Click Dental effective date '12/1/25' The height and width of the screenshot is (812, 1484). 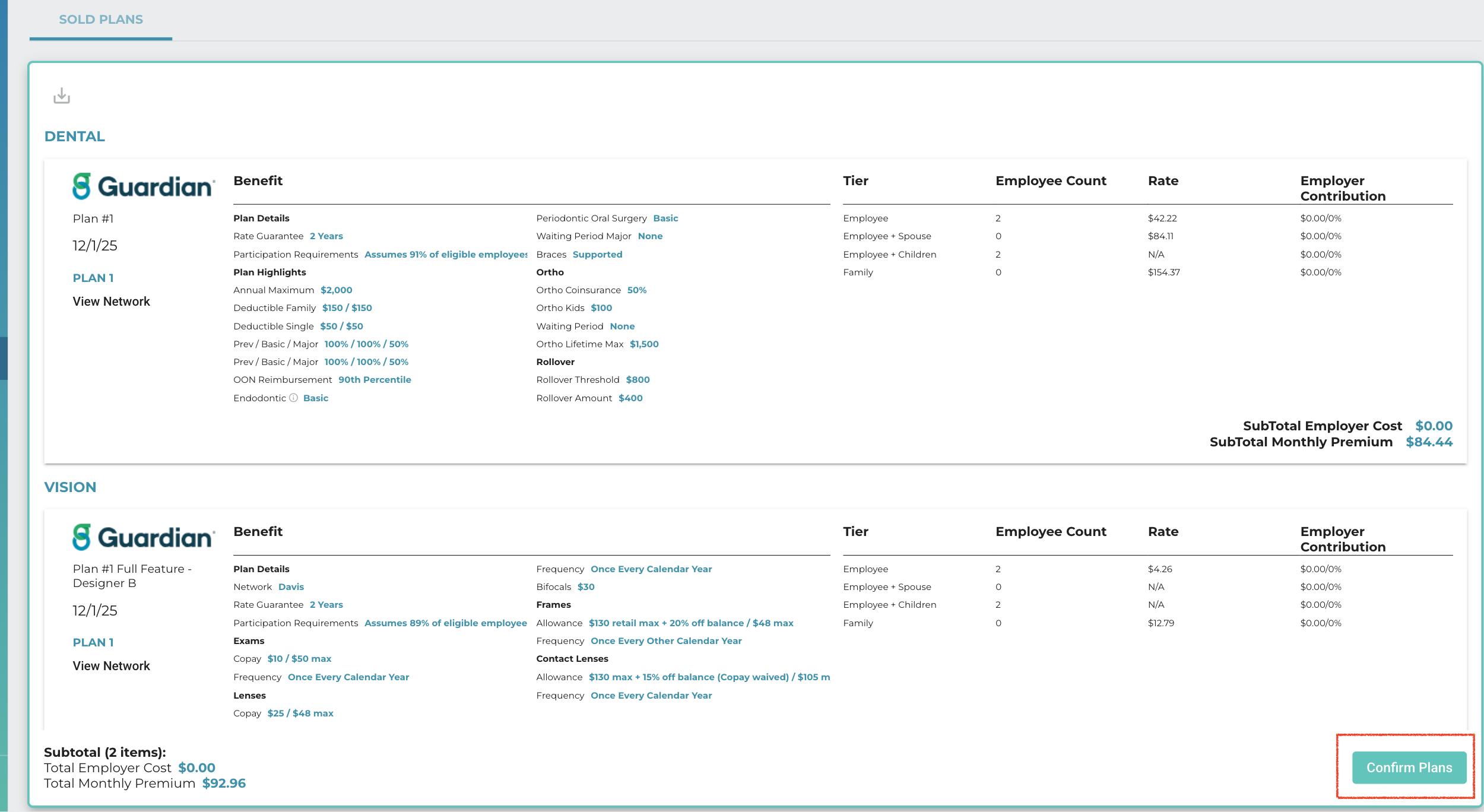point(95,246)
